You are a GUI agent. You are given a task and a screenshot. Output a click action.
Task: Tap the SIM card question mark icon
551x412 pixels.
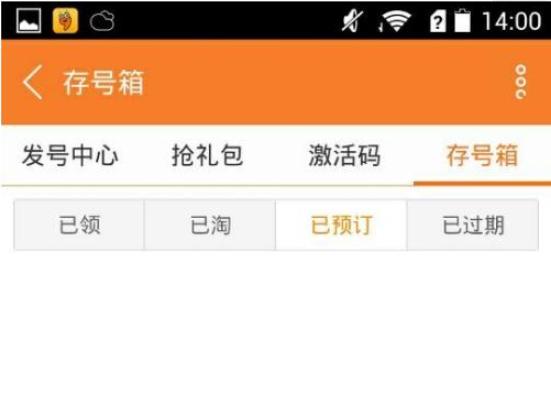point(438,21)
